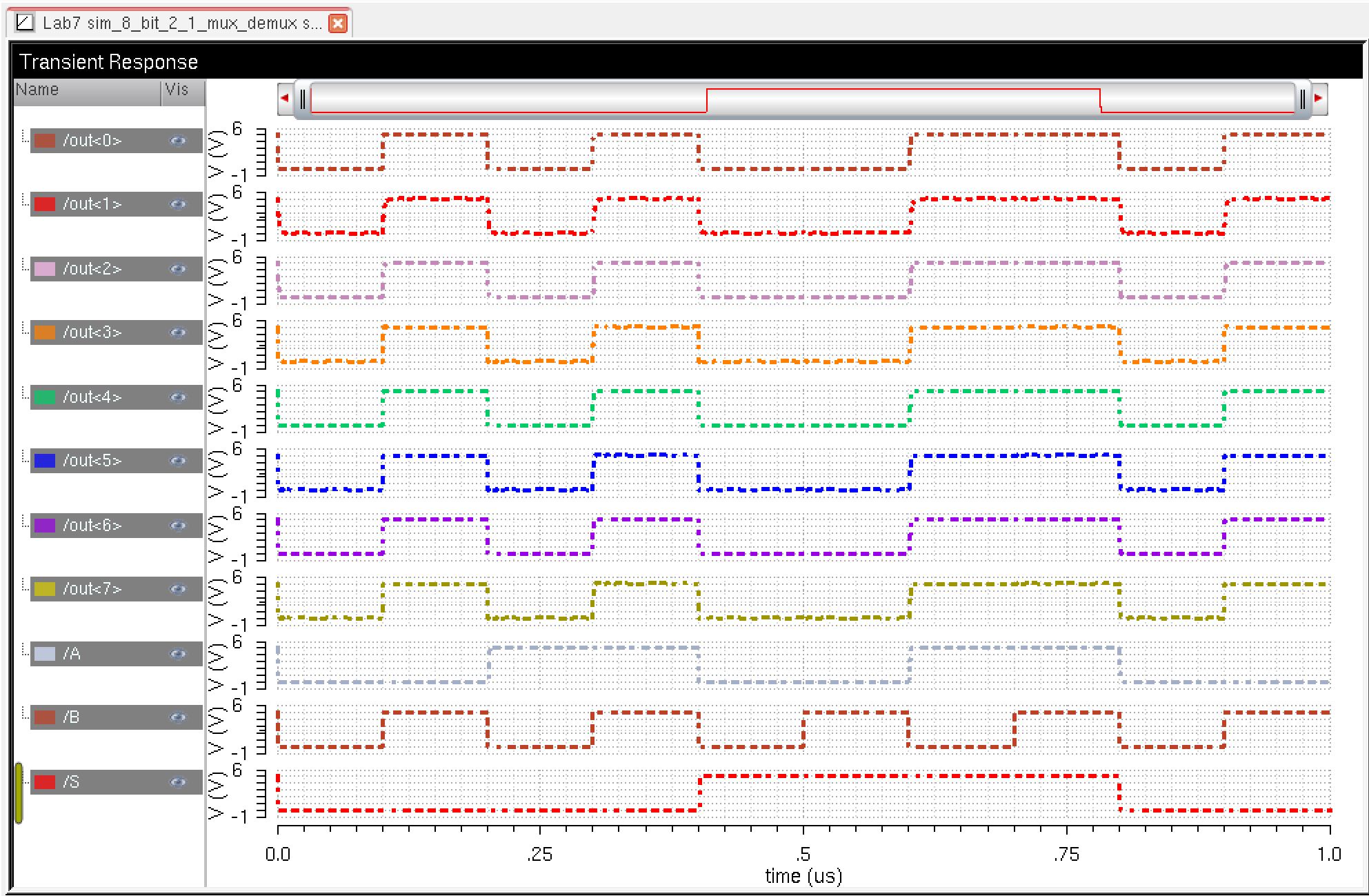Screen dimensions: 1369x896
Task: Click the /S red color swatch
Action: click(45, 782)
